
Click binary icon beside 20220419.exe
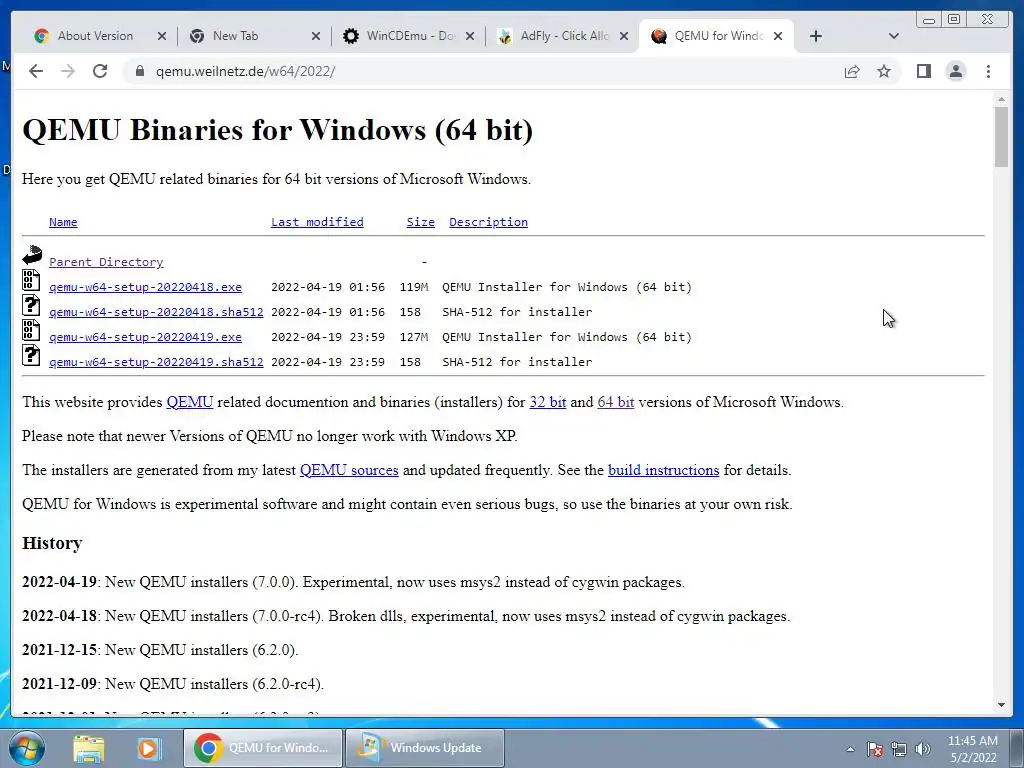[31, 330]
